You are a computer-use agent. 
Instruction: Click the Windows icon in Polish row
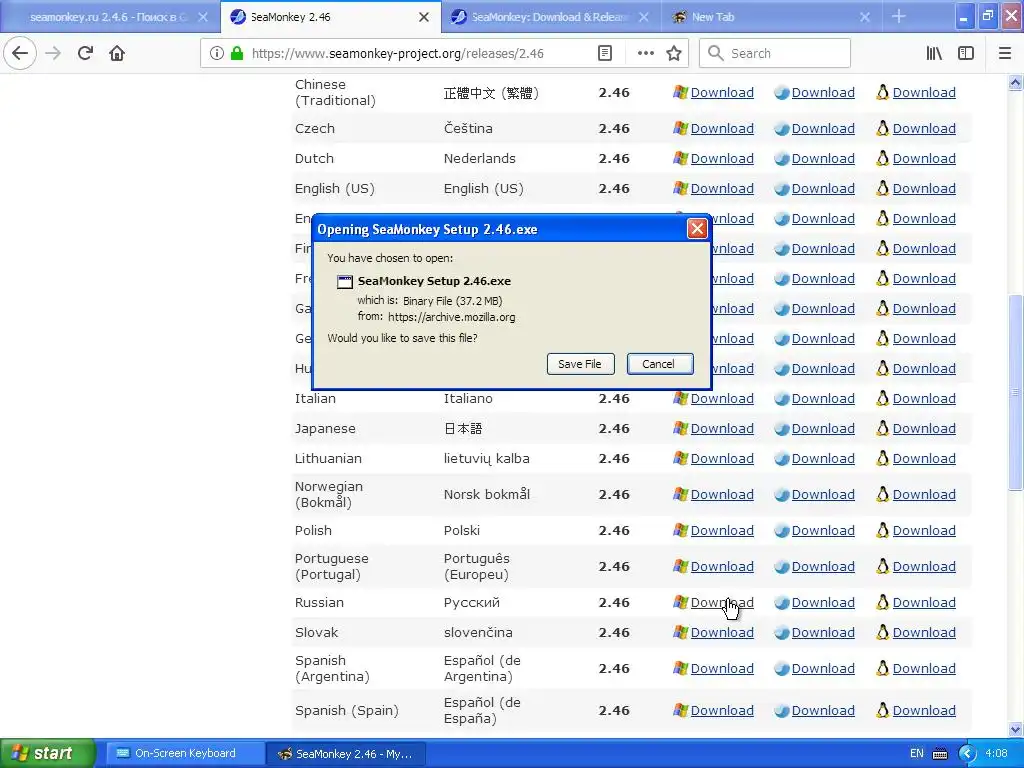click(680, 530)
